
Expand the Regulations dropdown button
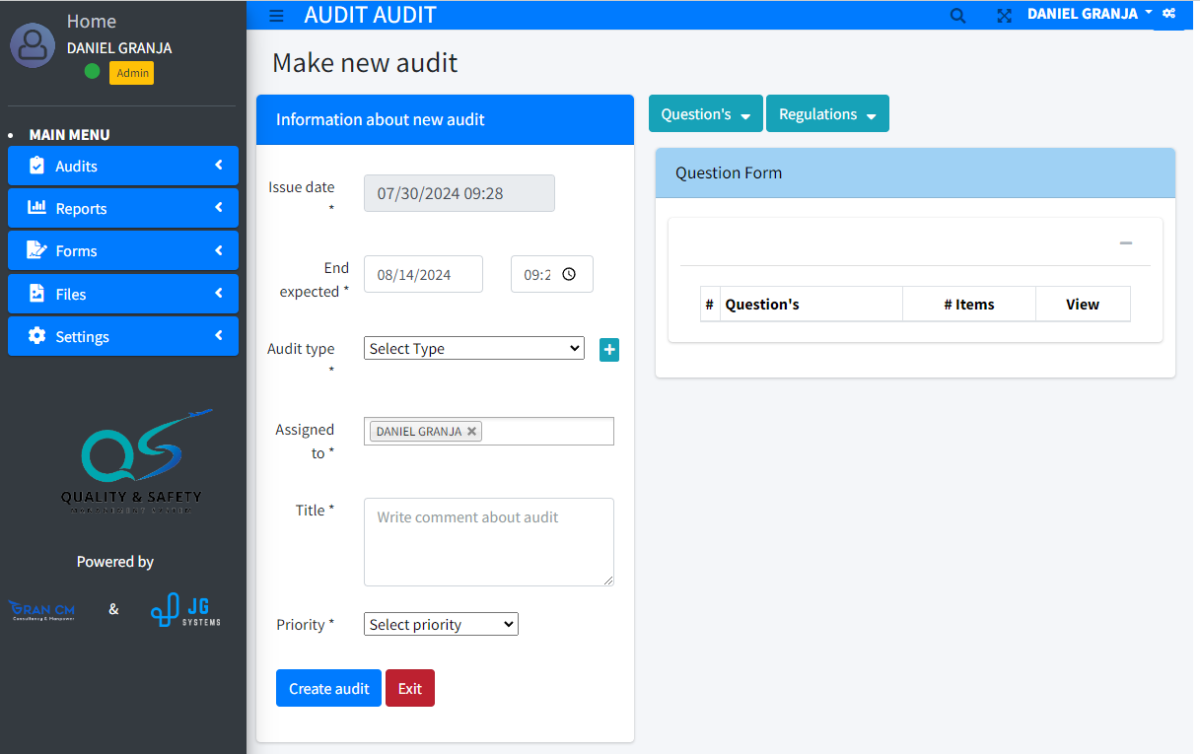coord(828,114)
